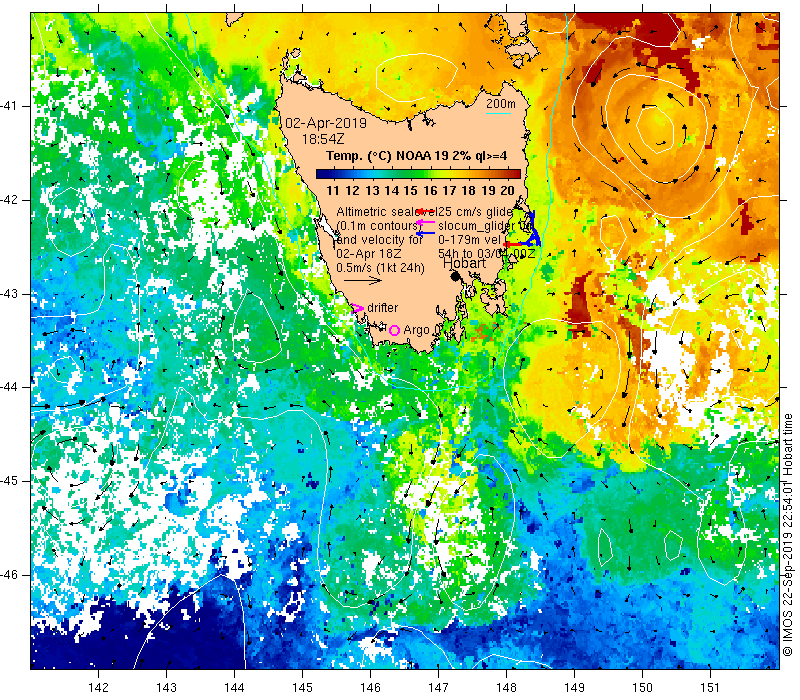Click the 'Hobart' city label
The height and width of the screenshot is (700, 800).
tap(464, 263)
